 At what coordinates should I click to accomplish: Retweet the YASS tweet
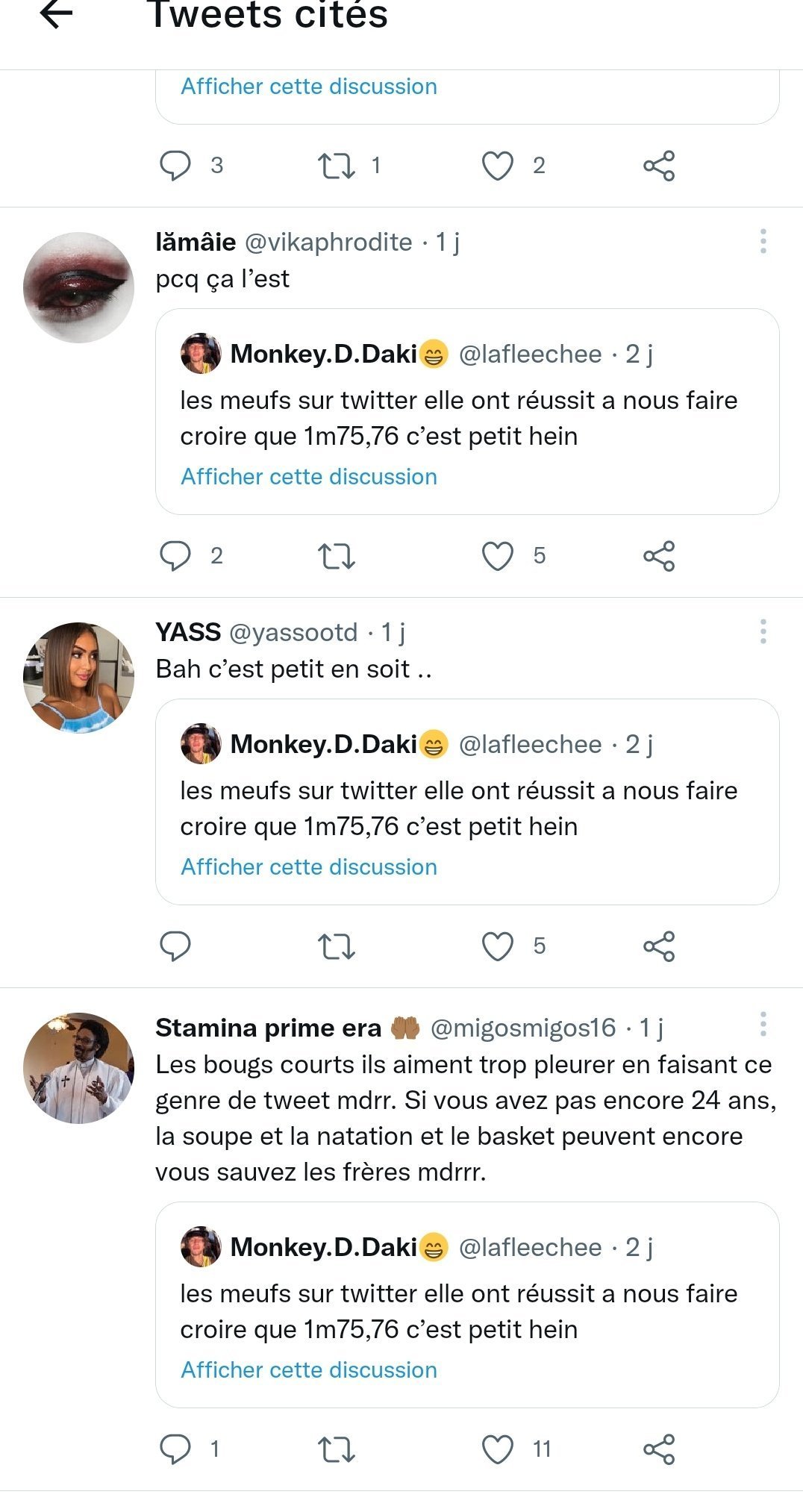[337, 946]
